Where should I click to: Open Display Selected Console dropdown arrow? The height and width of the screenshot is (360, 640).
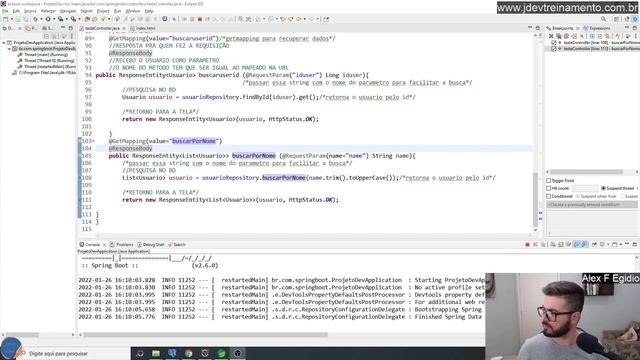(608, 244)
